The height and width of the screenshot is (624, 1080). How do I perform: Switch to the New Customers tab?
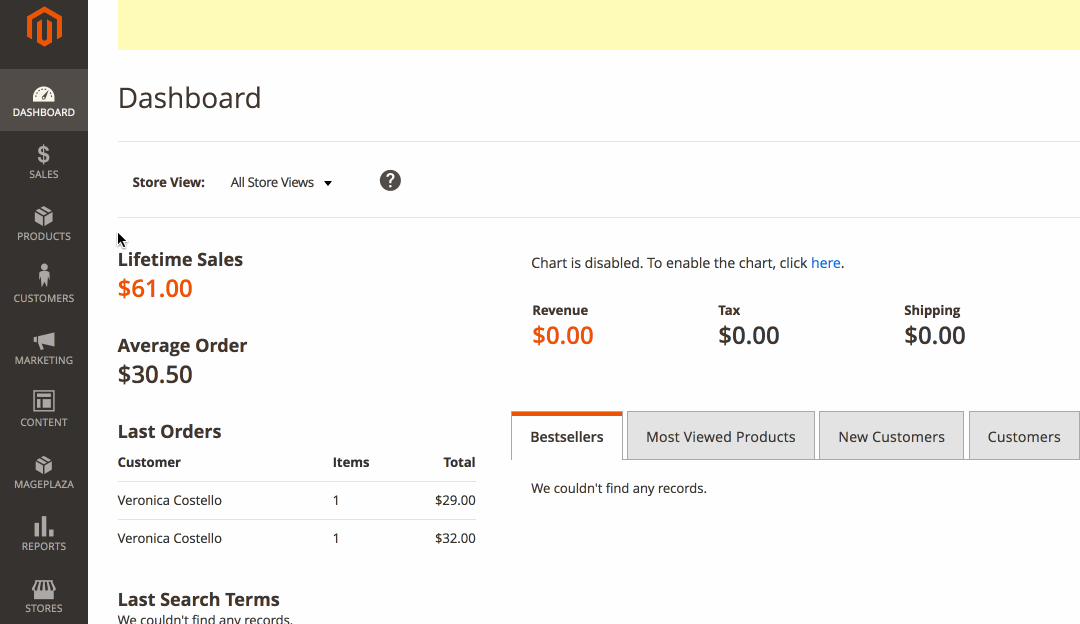[891, 437]
